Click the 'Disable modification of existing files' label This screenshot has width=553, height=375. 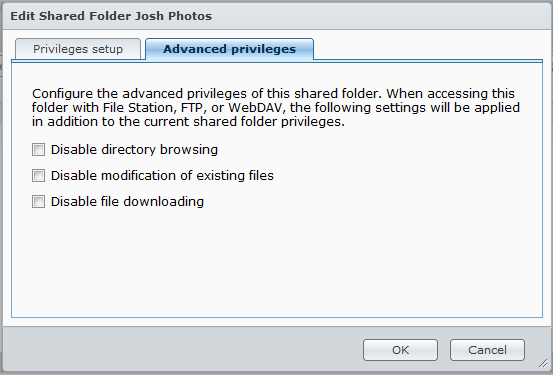pyautogui.click(x=162, y=176)
